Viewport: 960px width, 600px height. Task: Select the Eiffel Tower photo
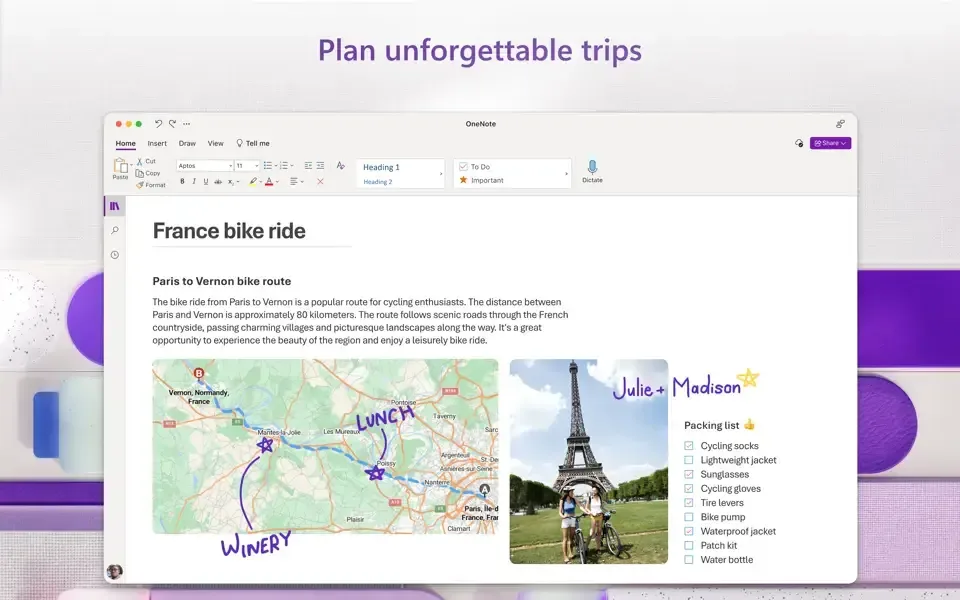588,461
